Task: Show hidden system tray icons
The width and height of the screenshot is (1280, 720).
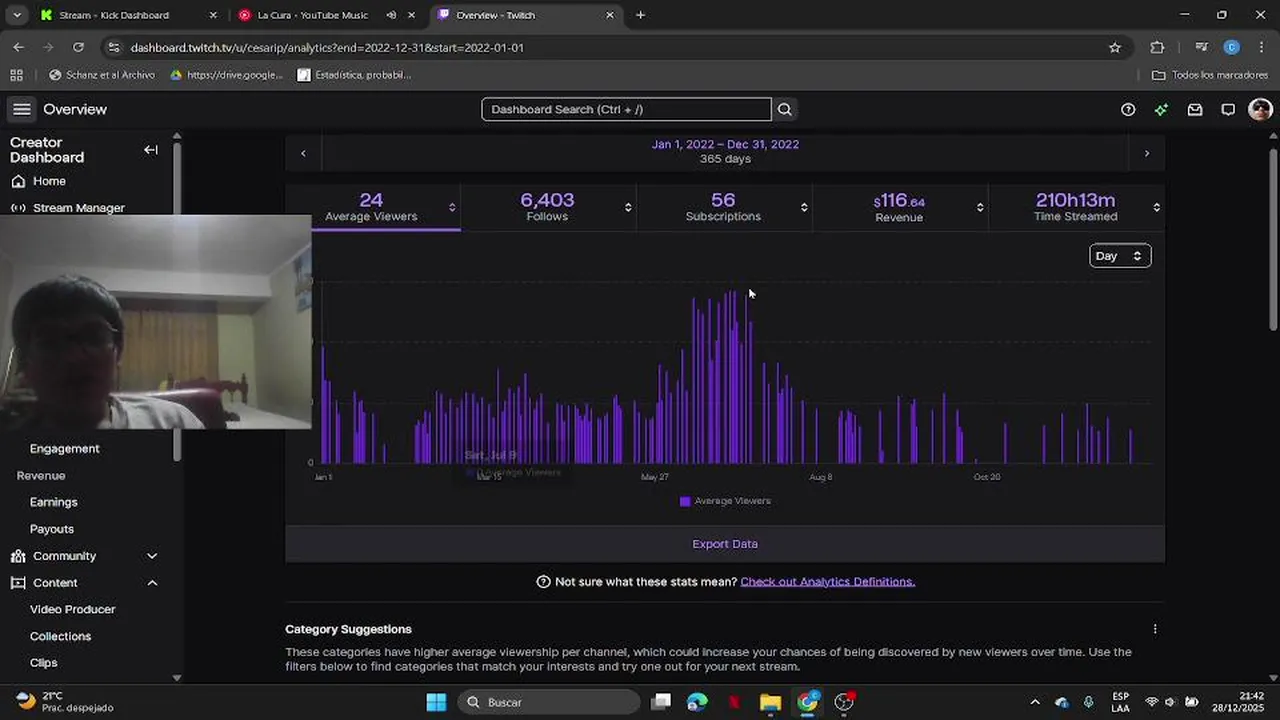Action: pos(1035,702)
